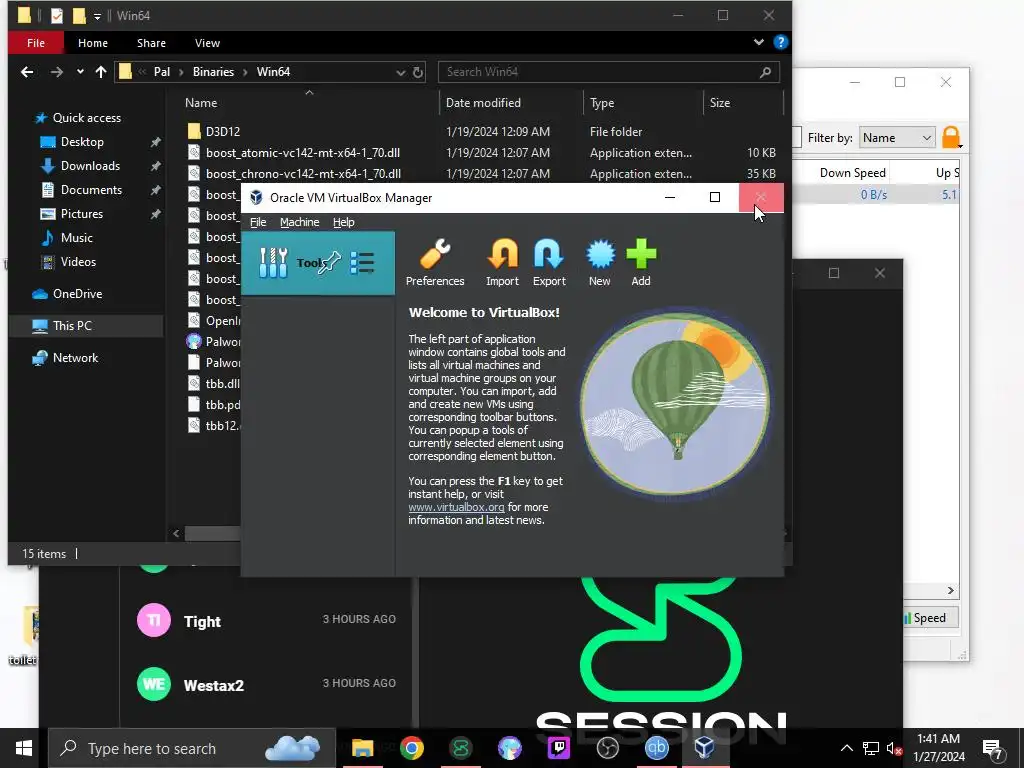This screenshot has height=768, width=1024.
Task: Click the orange lock icon in qBittorrent
Action: coord(951,137)
